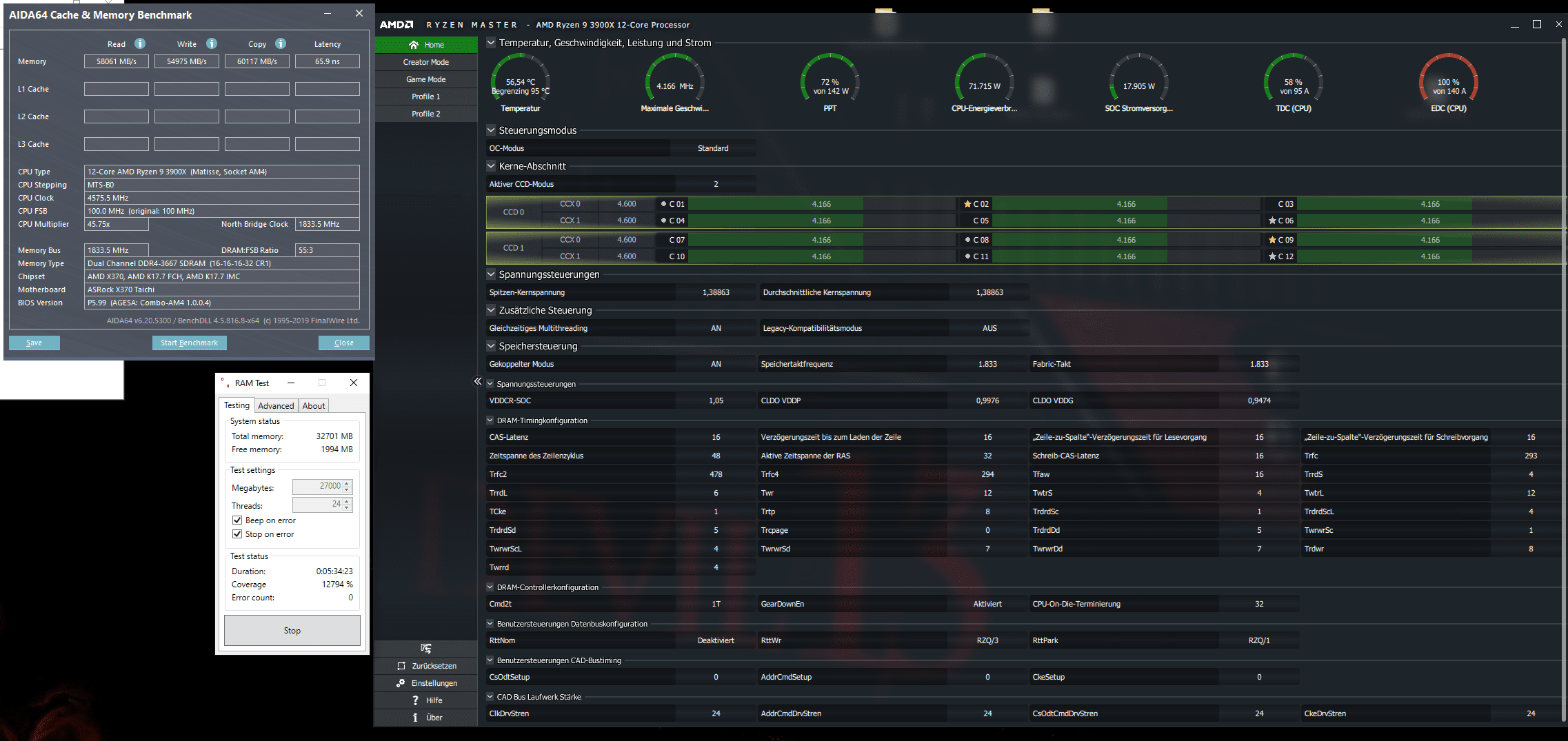Increase Threads value with stepper arrow
This screenshot has height=741, width=1568.
tap(348, 501)
